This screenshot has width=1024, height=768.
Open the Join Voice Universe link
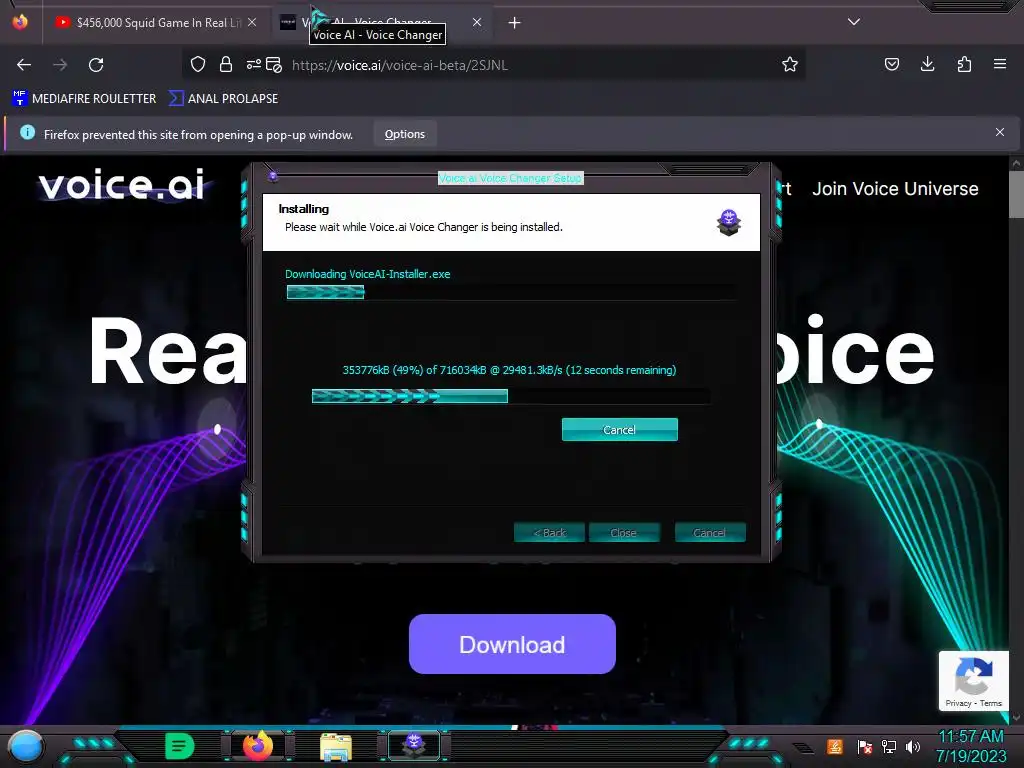click(895, 189)
